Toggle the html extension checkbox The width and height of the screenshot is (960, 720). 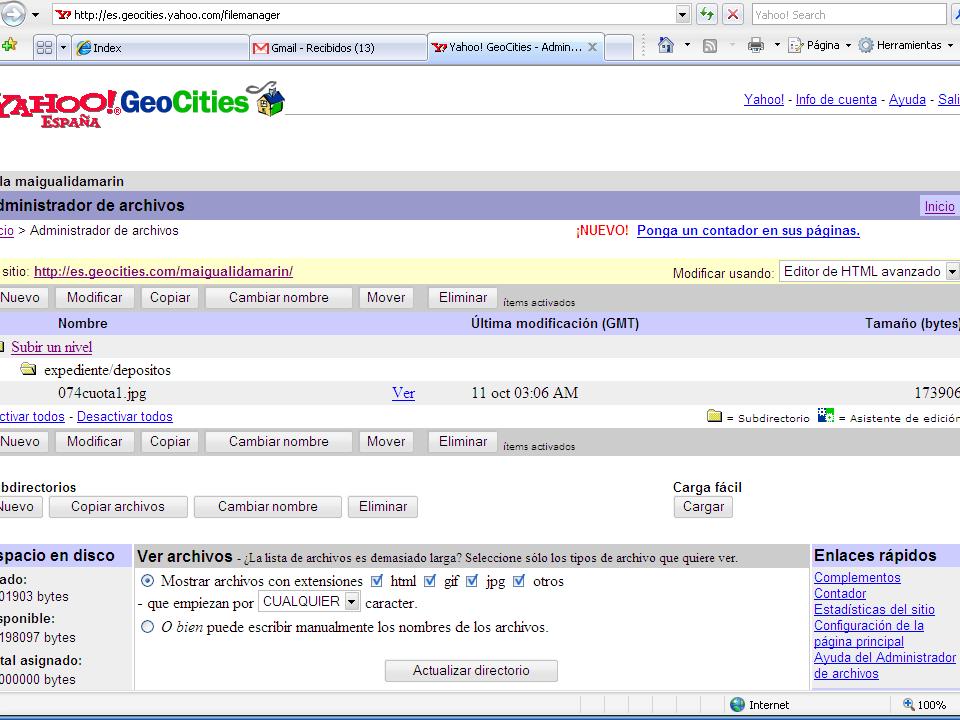click(x=377, y=581)
